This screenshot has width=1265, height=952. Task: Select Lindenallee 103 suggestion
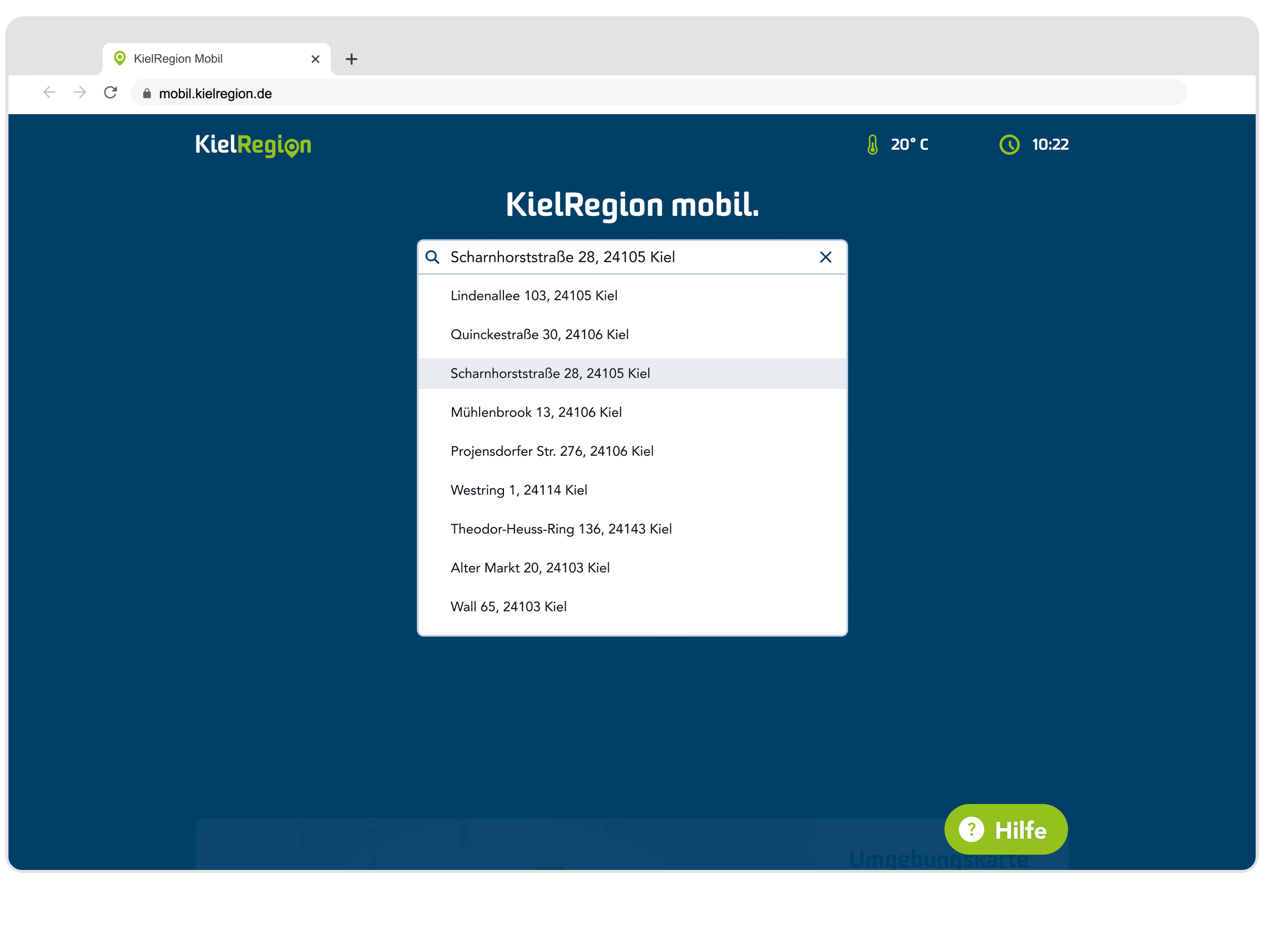(533, 295)
